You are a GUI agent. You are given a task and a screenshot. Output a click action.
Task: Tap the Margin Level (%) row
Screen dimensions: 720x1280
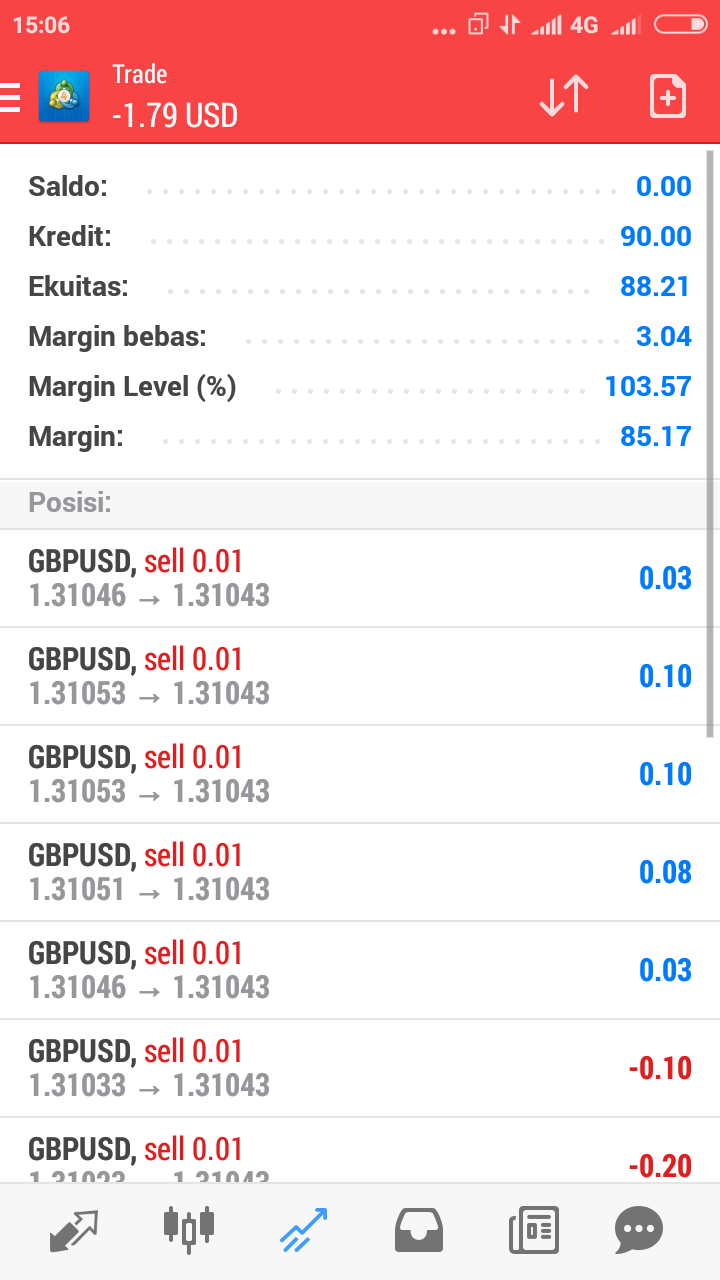coord(360,386)
